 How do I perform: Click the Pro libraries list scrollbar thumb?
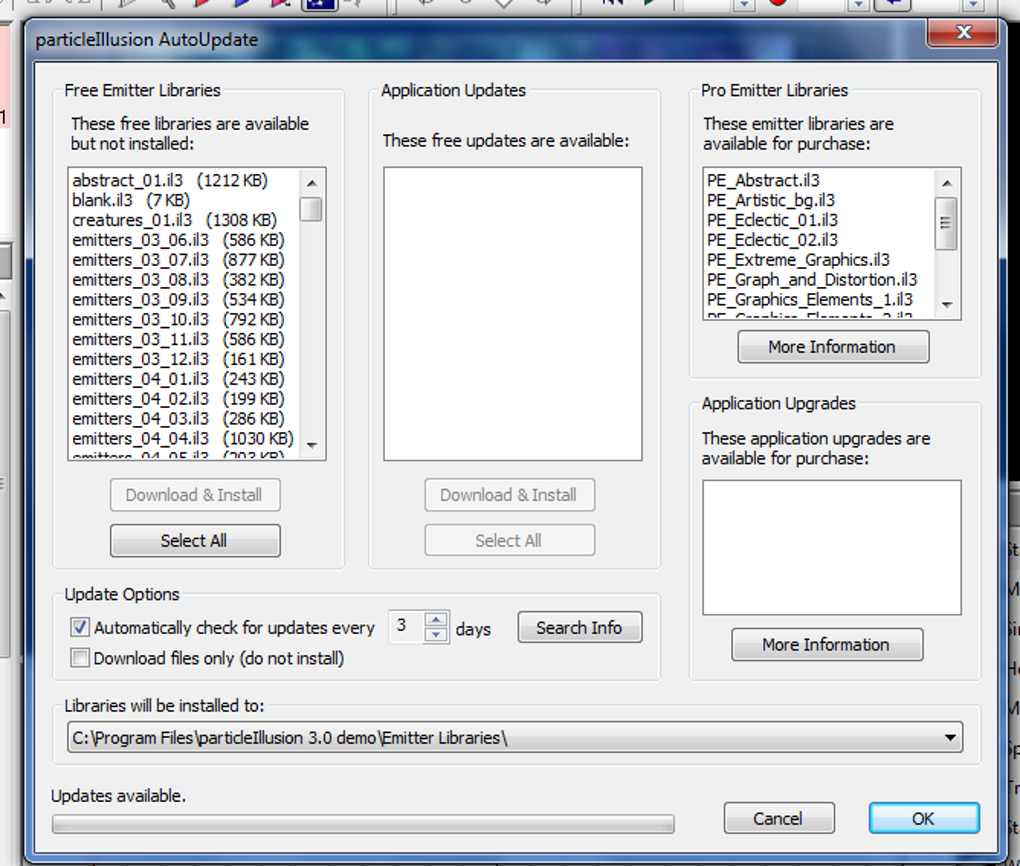point(946,223)
